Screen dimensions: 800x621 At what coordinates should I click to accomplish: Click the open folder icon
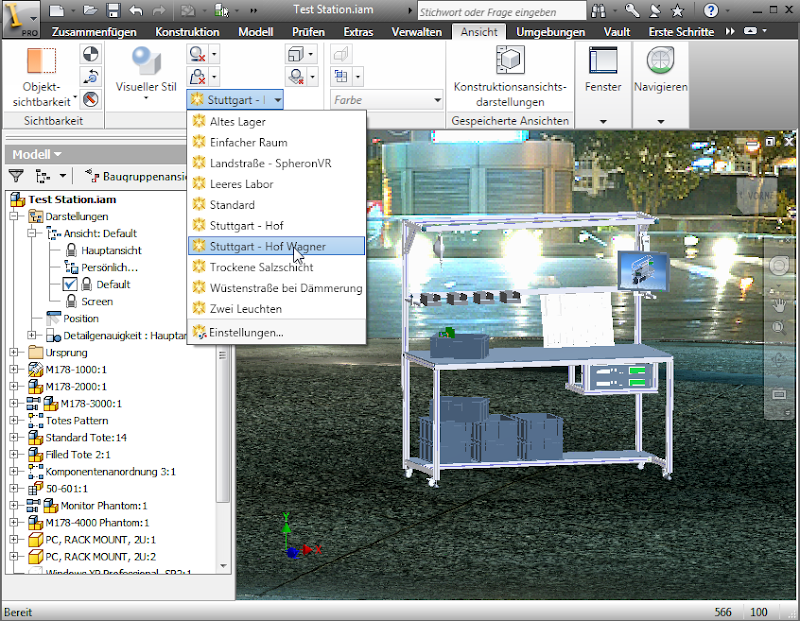click(x=90, y=10)
